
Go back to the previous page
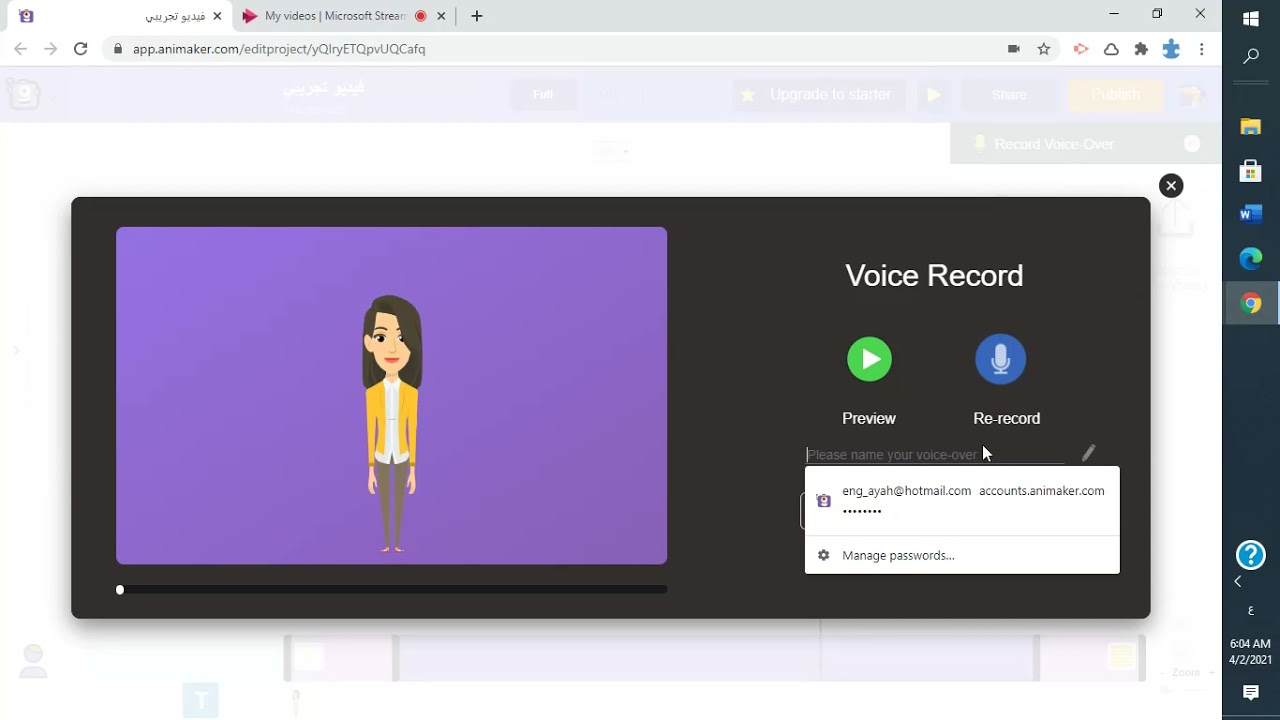point(21,49)
